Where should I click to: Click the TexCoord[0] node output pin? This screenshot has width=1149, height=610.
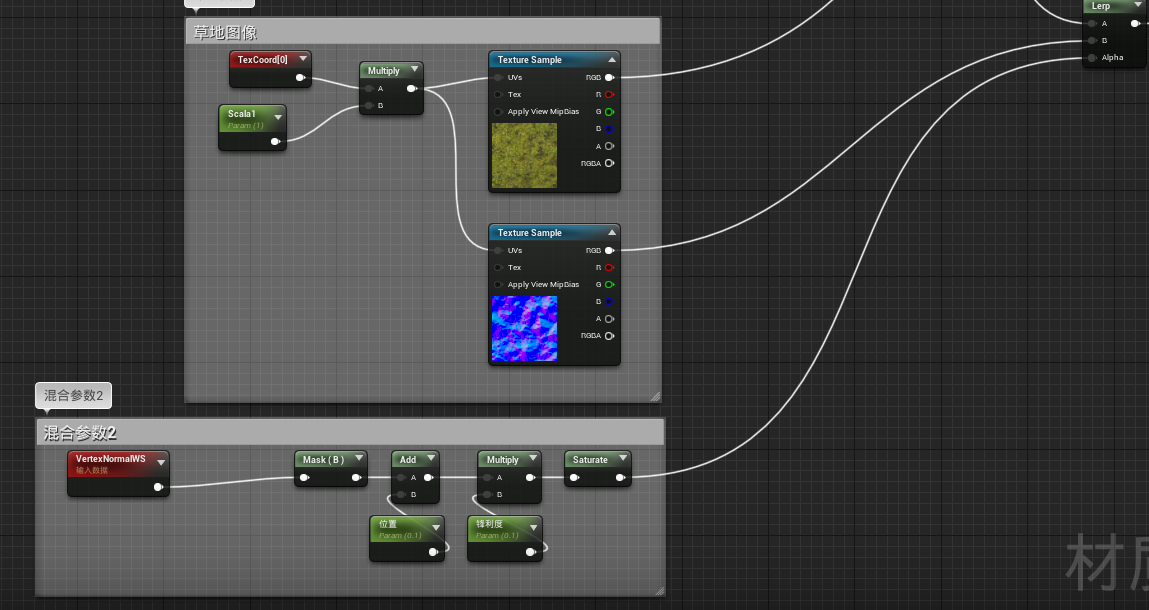(300, 77)
